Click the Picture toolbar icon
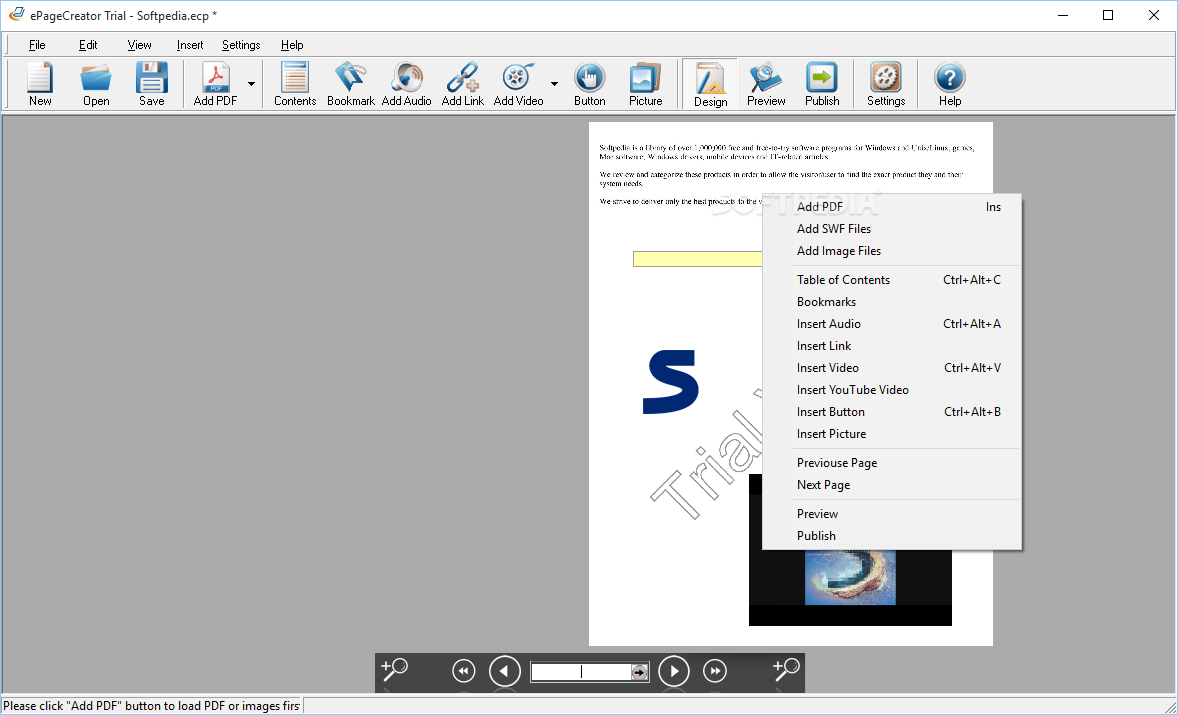The width and height of the screenshot is (1178, 715). pos(645,84)
